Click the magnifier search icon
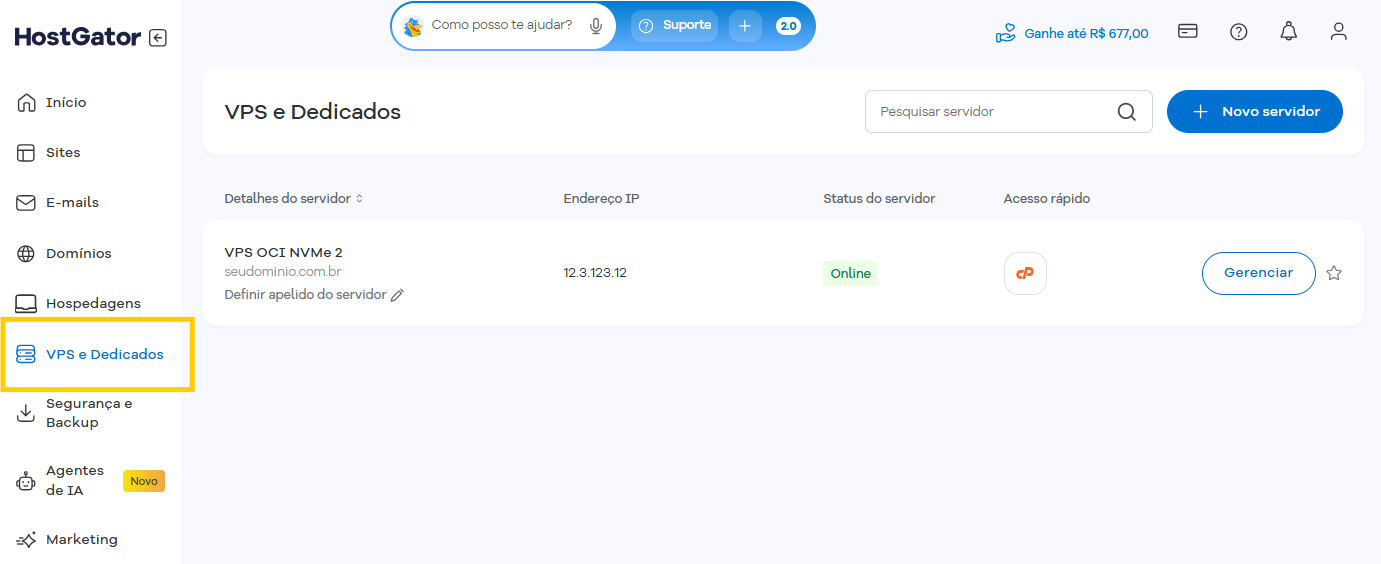 coord(1127,112)
